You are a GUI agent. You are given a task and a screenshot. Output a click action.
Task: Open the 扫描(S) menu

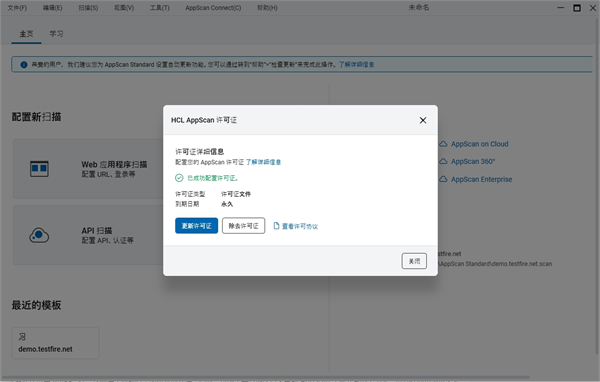88,8
